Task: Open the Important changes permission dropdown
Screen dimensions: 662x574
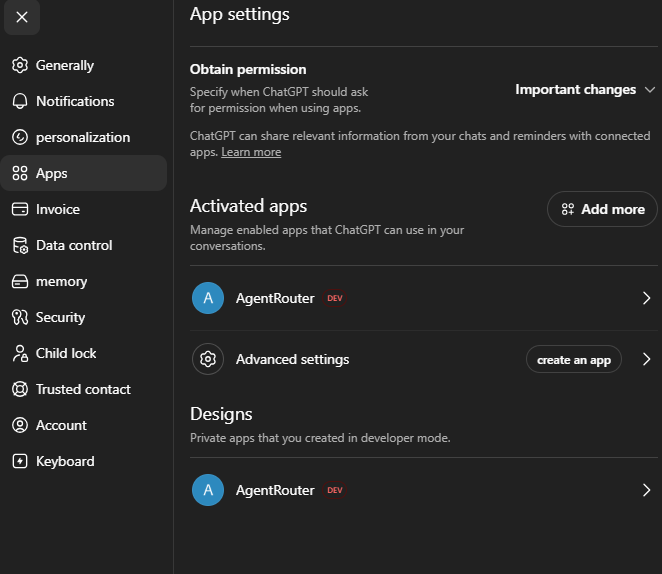Action: pyautogui.click(x=585, y=89)
